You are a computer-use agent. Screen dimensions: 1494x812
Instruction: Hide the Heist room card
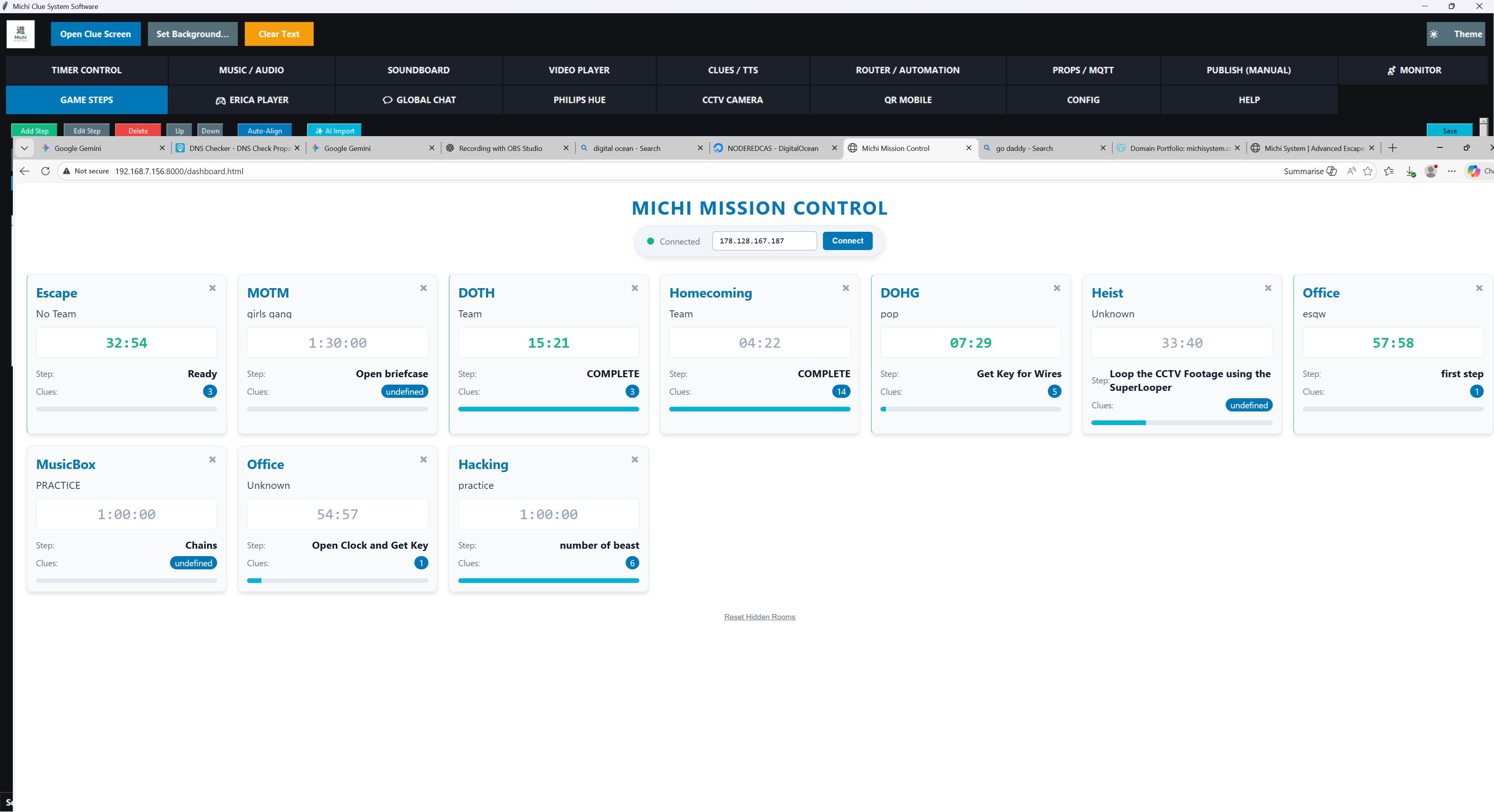[x=1268, y=288]
